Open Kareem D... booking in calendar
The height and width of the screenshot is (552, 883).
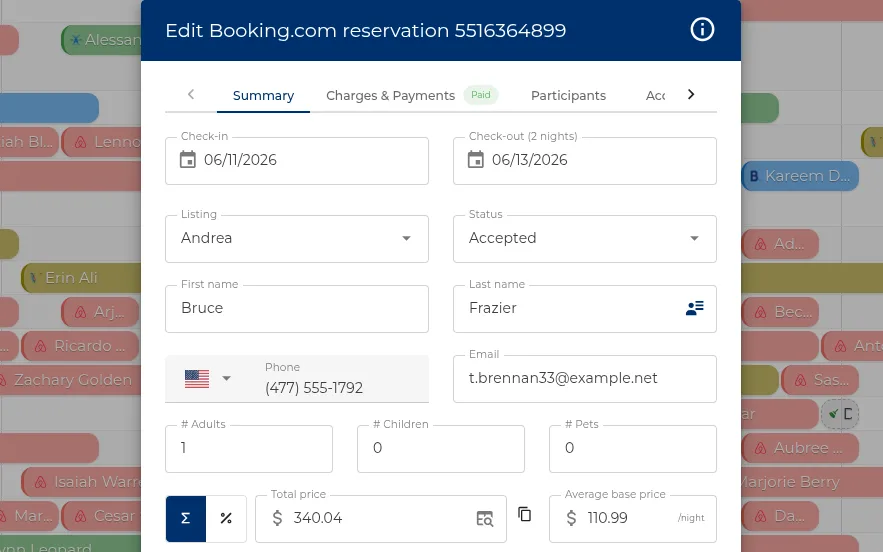pos(800,176)
